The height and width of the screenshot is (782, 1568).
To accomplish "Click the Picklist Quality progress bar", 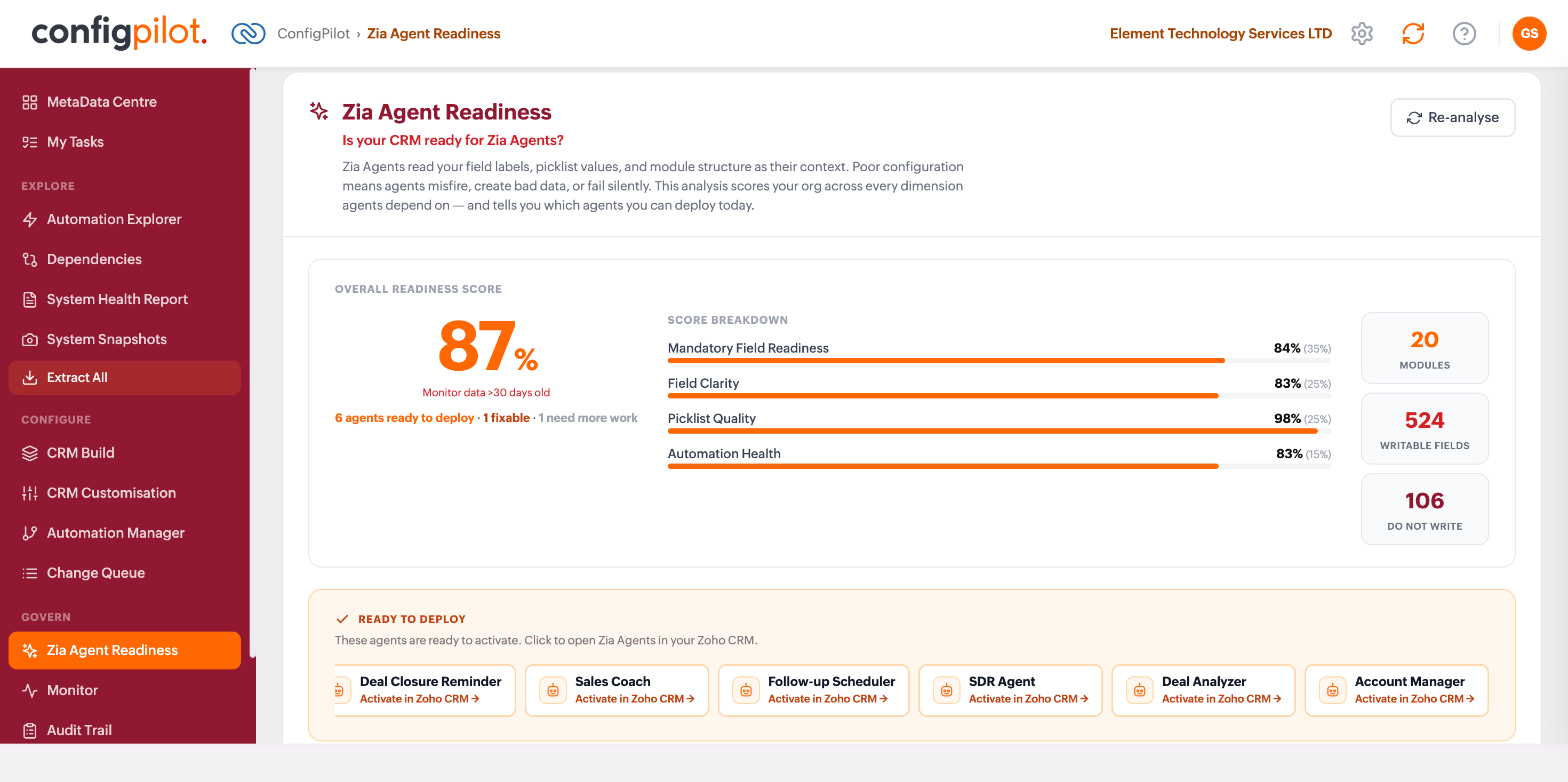I will click(x=999, y=431).
